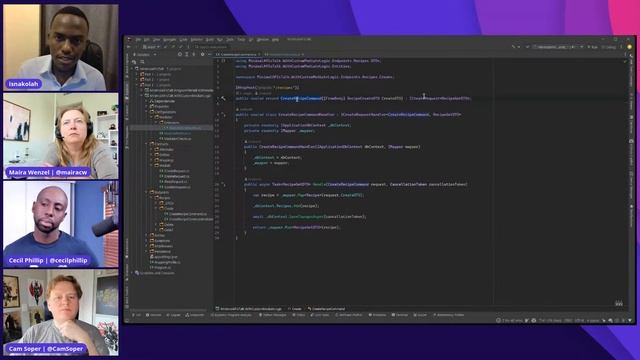Click the locate-in-solution target icon
Image resolution: width=640 pixels, height=360 pixels.
pyautogui.click(x=180, y=54)
